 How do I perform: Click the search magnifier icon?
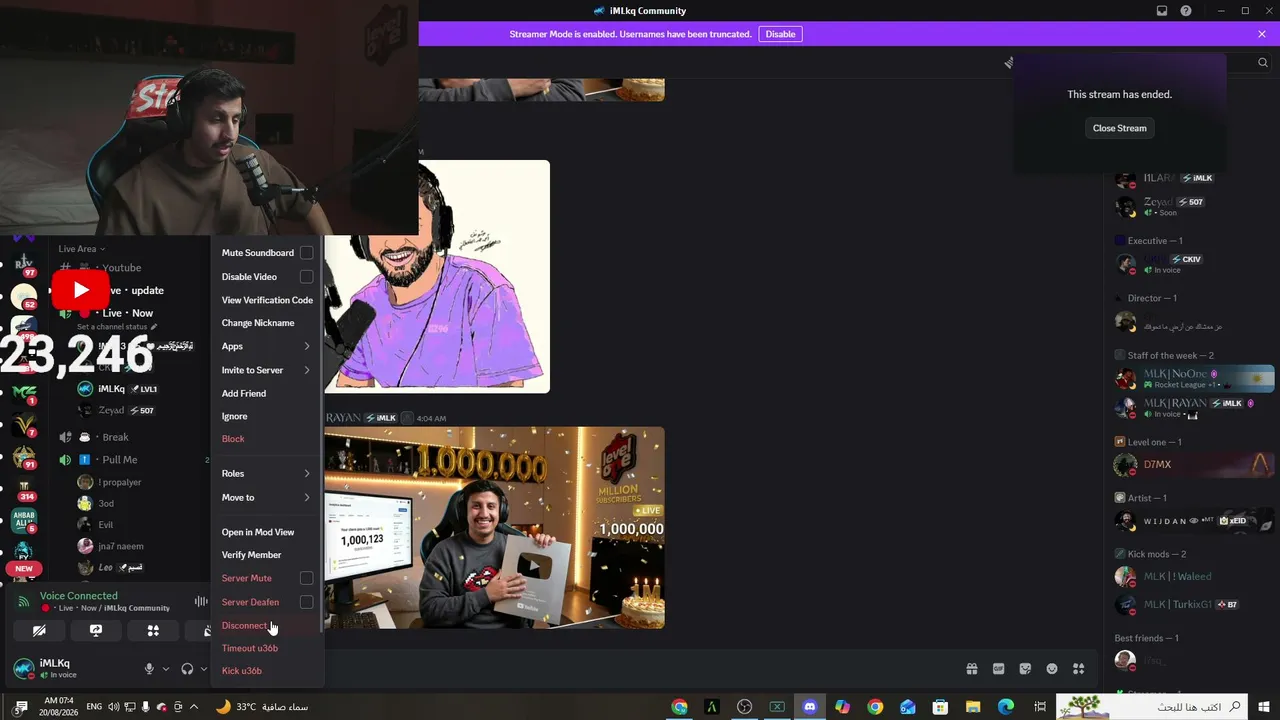pos(1263,63)
